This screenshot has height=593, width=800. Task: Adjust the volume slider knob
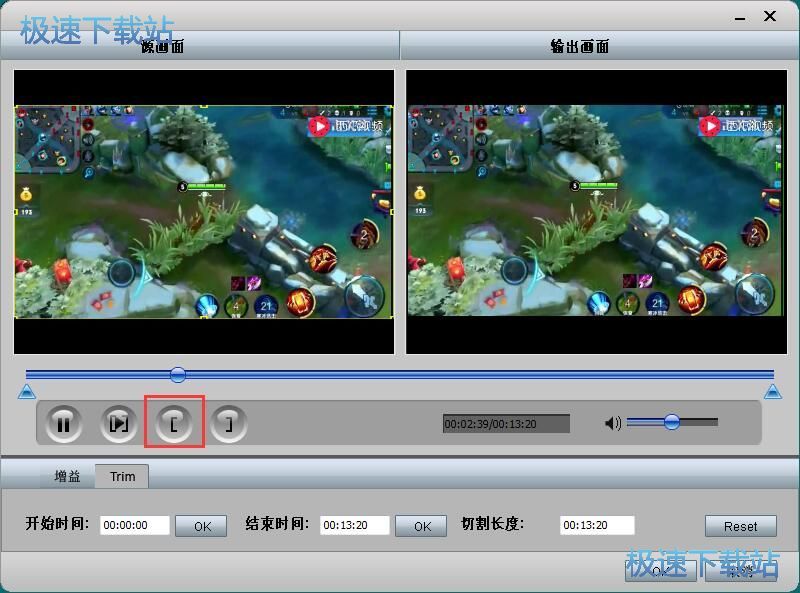(x=672, y=422)
